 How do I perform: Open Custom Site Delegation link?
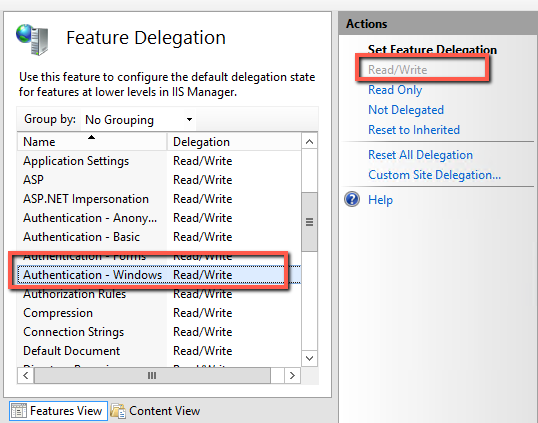434,175
